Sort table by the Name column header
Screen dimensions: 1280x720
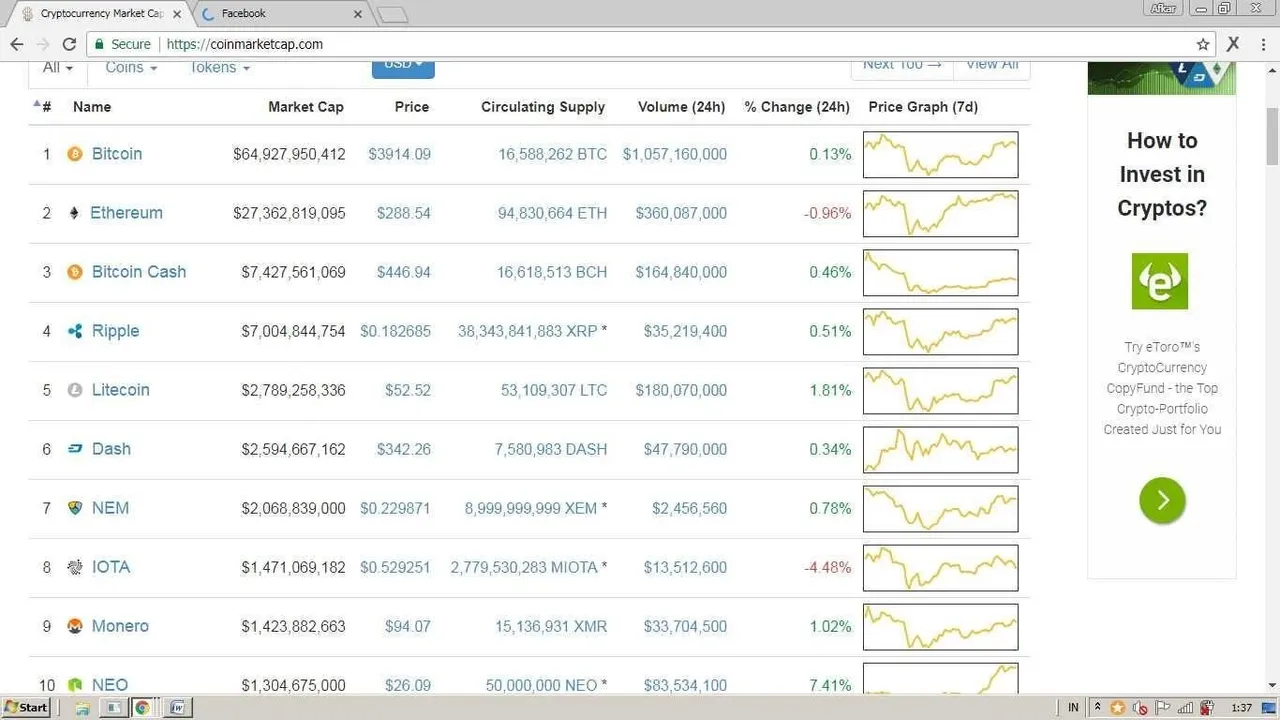(92, 107)
